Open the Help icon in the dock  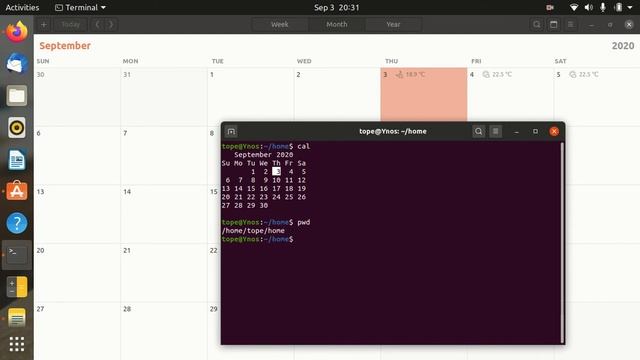17,223
